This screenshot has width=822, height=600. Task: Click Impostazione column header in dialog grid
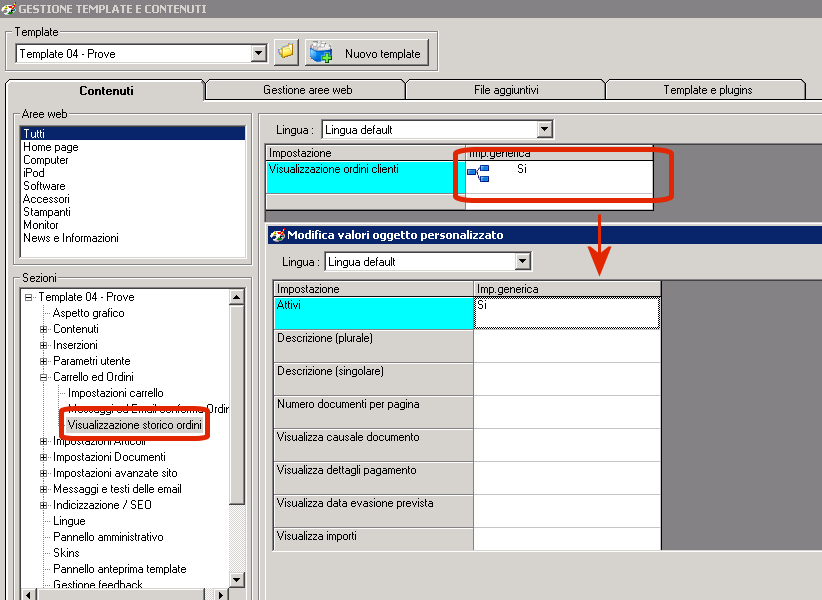click(373, 289)
